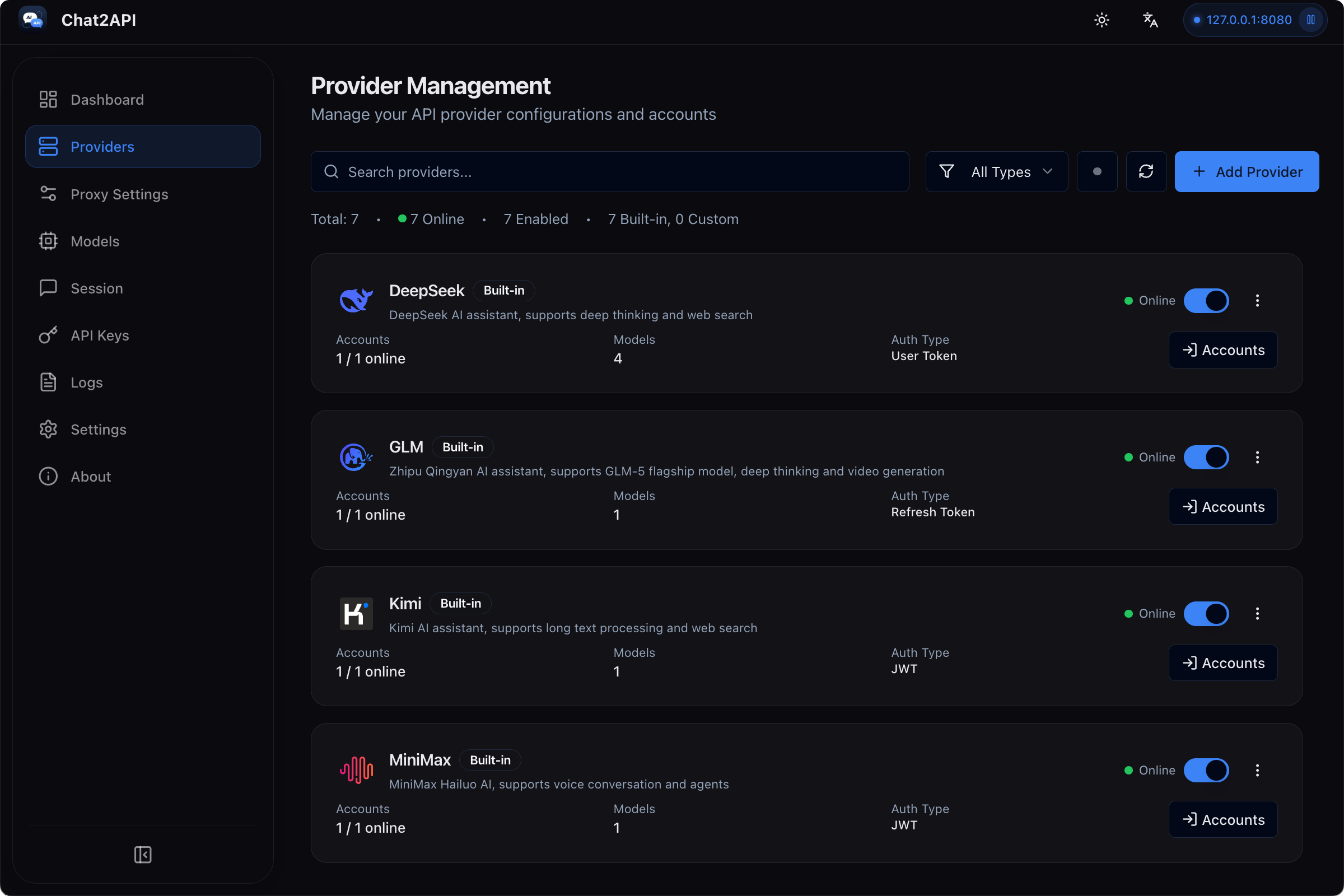Click the 127.0.0.1:8080 server address
The image size is (1344, 896).
coord(1249,20)
